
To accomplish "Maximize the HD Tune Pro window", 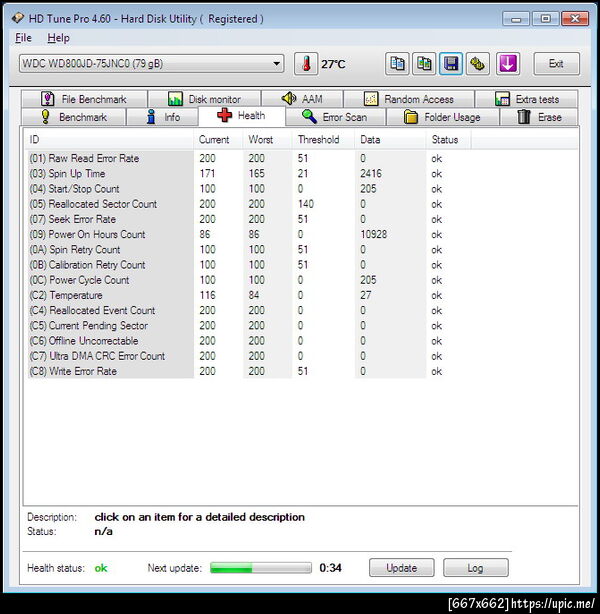I will coord(545,18).
